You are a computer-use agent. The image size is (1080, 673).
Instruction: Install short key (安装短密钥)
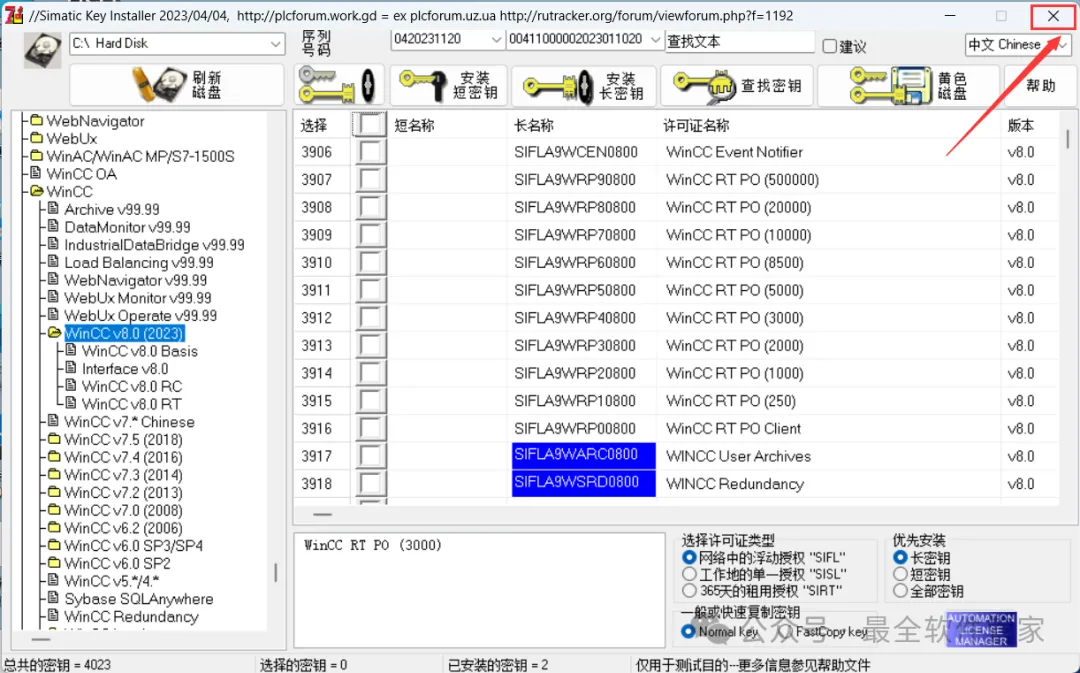click(449, 85)
